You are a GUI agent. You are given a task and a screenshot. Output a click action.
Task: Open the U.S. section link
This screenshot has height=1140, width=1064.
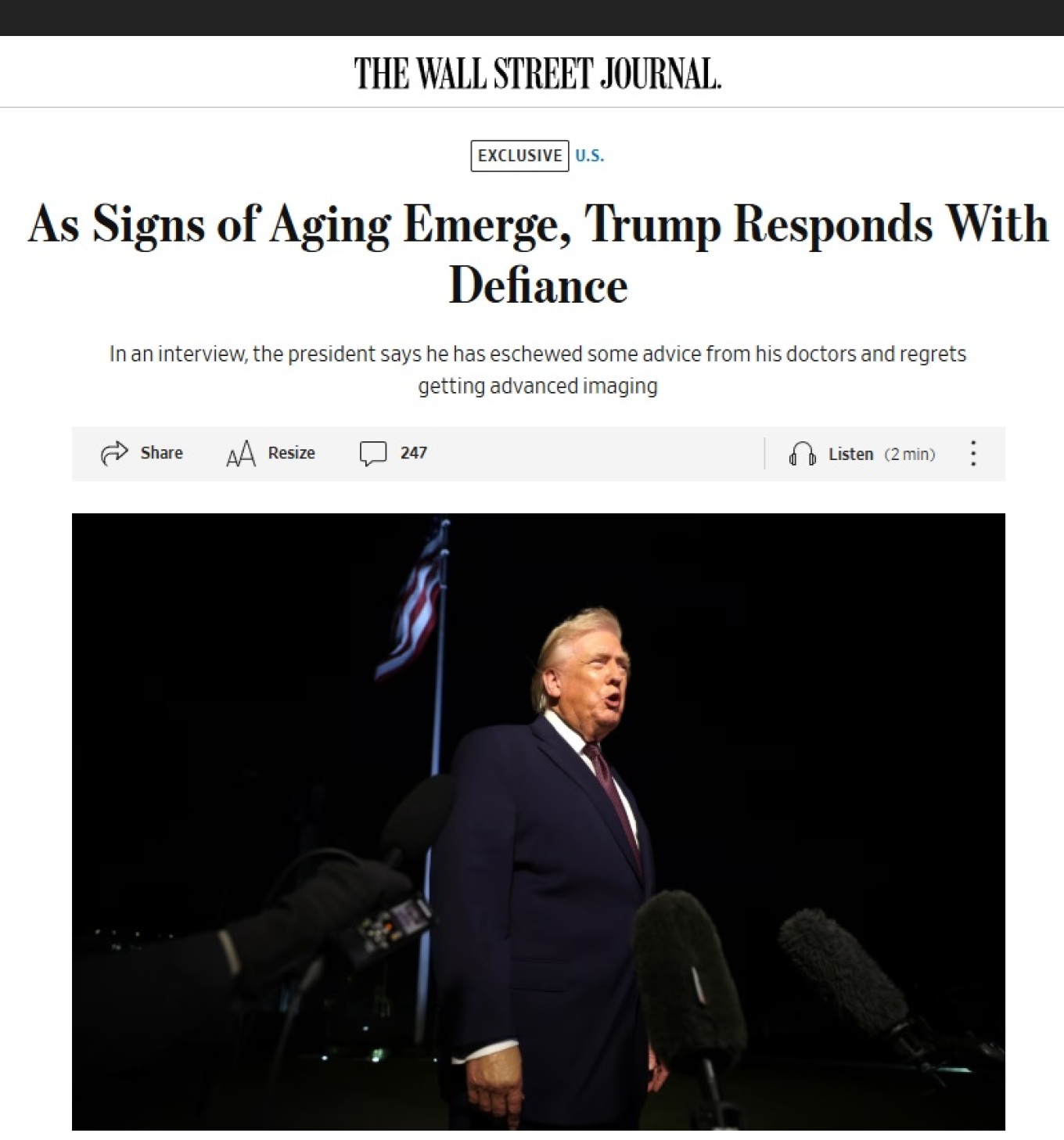[x=589, y=156]
